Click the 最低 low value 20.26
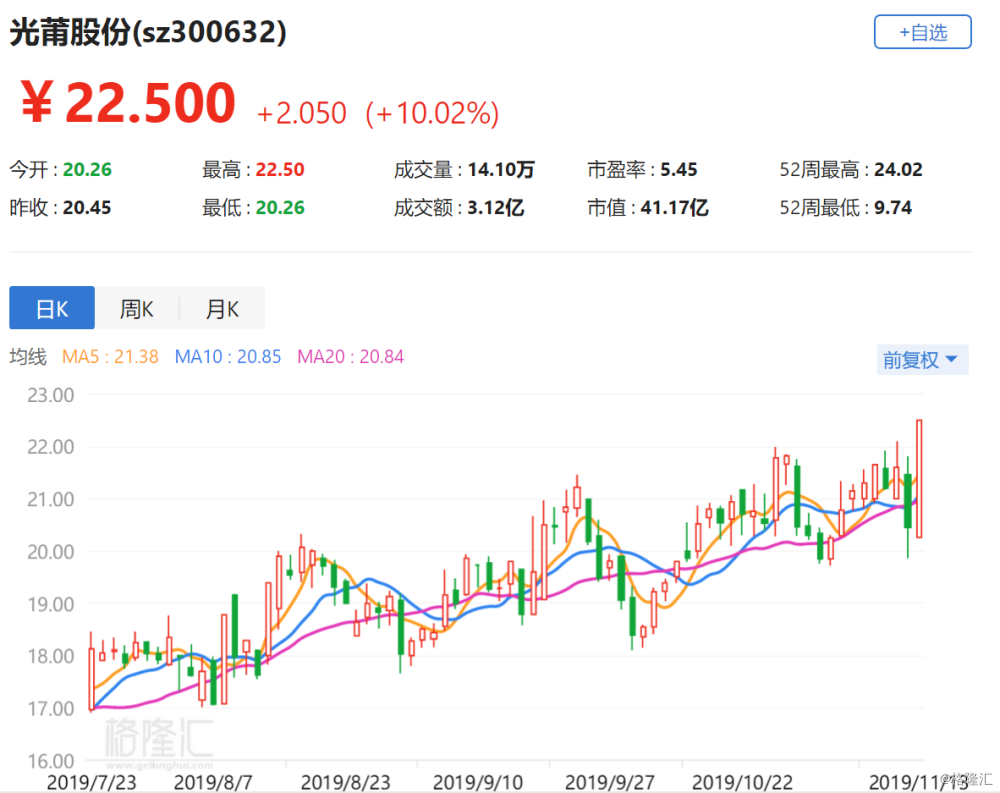1000x793 pixels. click(280, 208)
